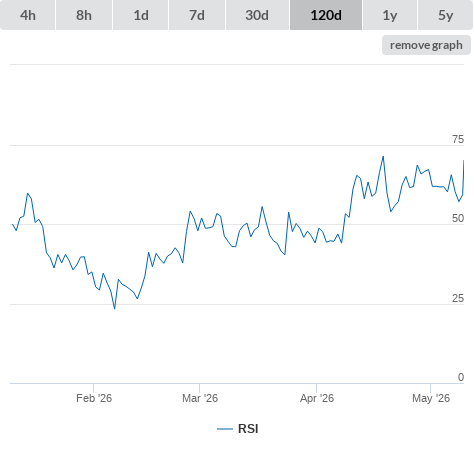Click the remove graph button
The height and width of the screenshot is (455, 474).
[x=426, y=45]
